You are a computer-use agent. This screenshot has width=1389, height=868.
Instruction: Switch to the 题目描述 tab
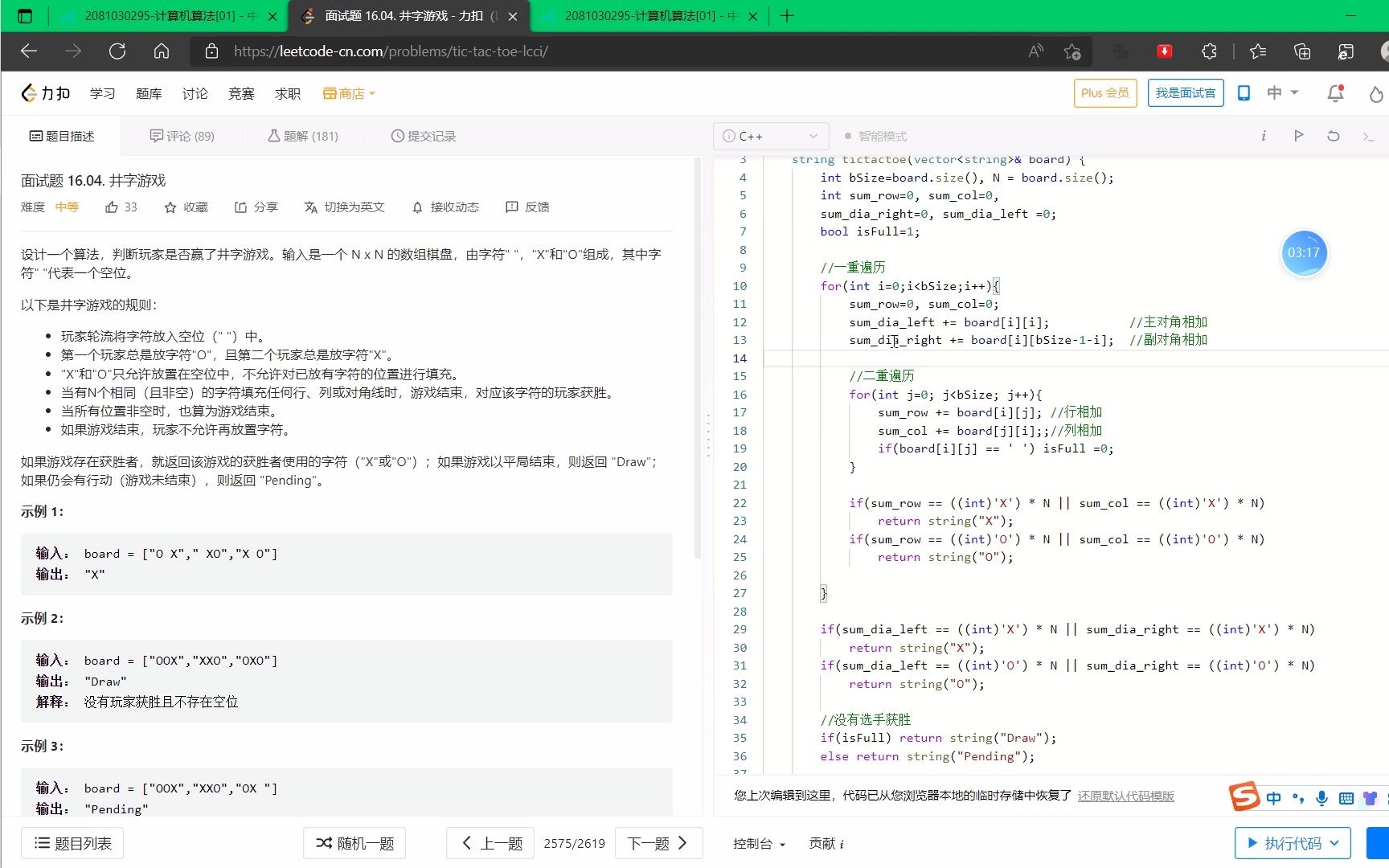(x=62, y=137)
